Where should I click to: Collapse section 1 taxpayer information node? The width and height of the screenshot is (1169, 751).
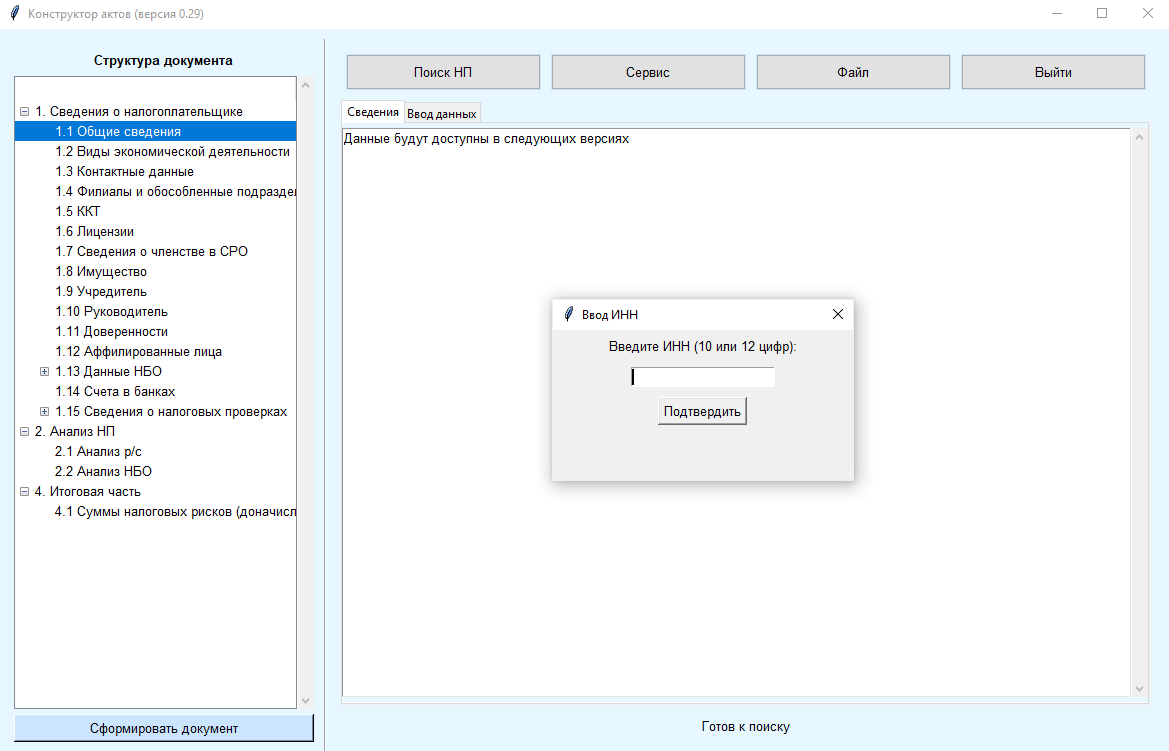coord(24,112)
